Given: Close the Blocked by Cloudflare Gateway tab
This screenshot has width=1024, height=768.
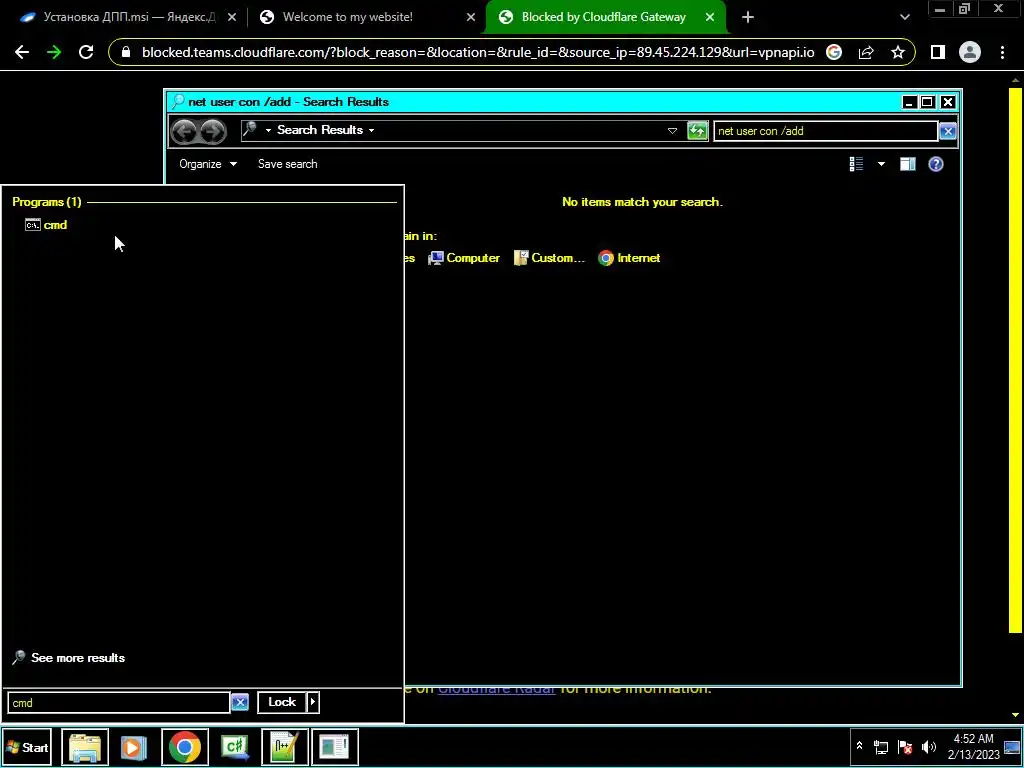Looking at the screenshot, I should (710, 17).
